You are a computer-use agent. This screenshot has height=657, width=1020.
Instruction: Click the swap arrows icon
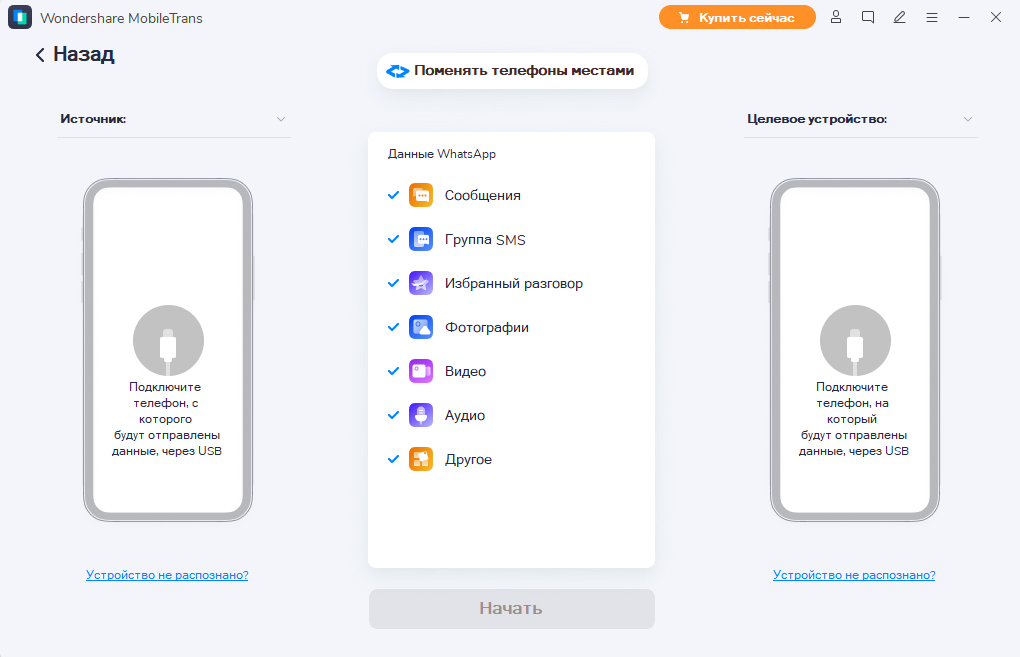coord(397,71)
